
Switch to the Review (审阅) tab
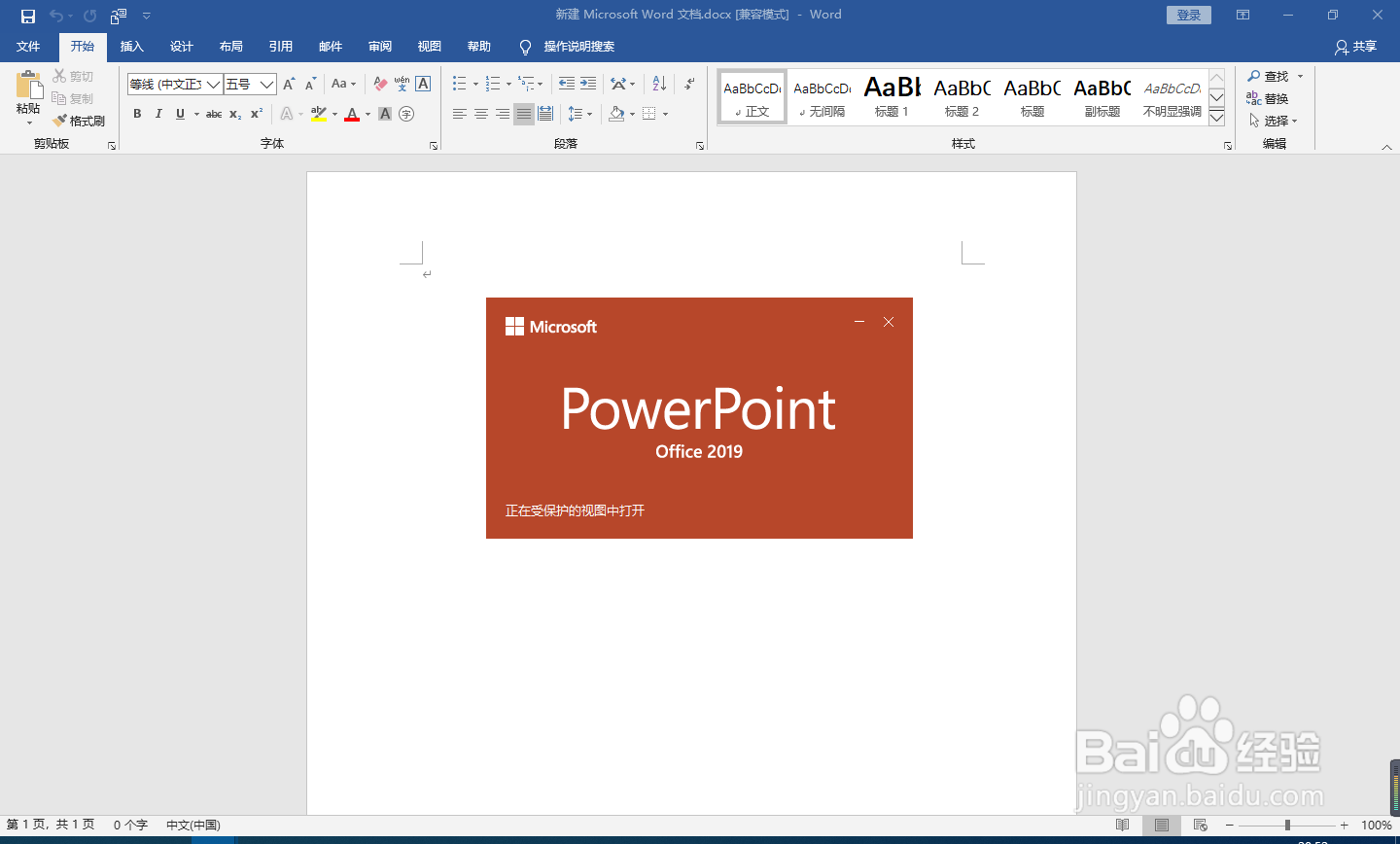click(x=379, y=47)
